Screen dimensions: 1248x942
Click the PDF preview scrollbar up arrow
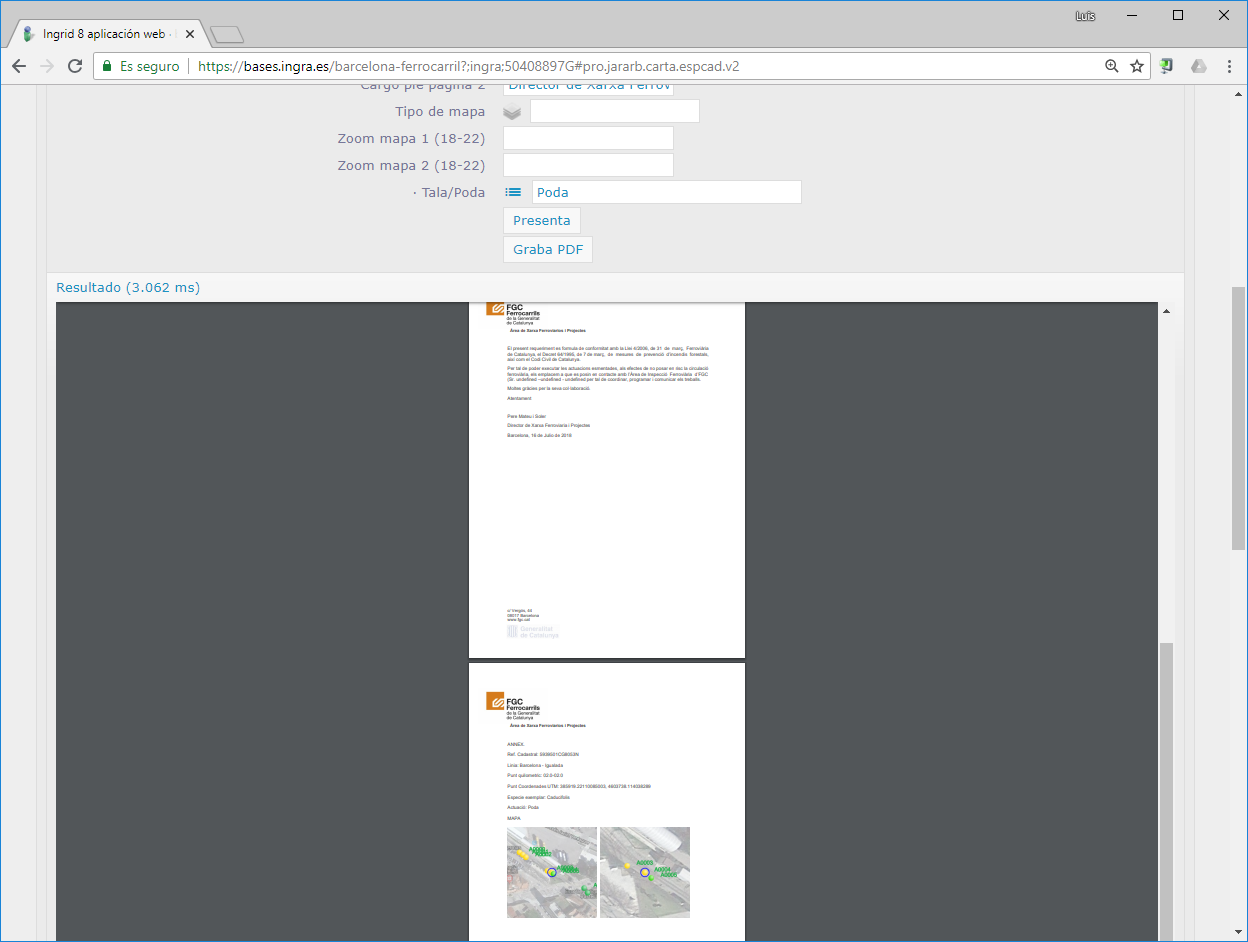[1166, 312]
